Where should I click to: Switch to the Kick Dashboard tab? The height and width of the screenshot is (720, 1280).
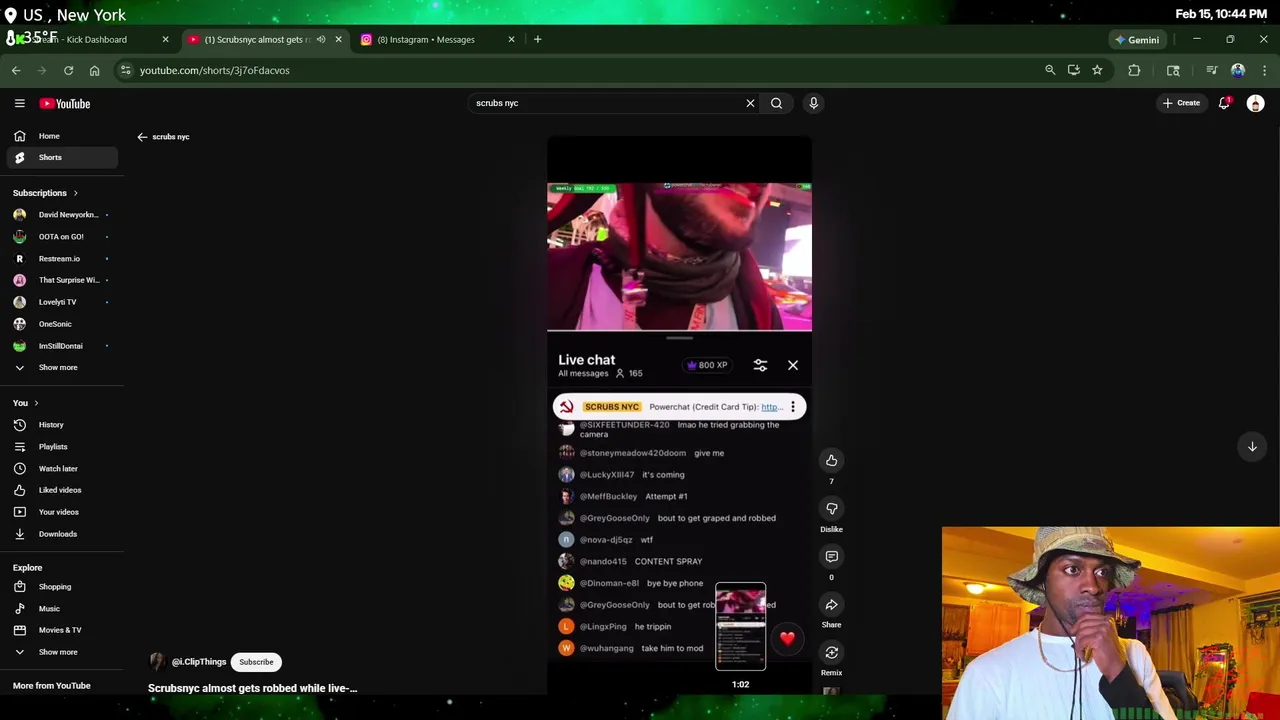pos(87,40)
